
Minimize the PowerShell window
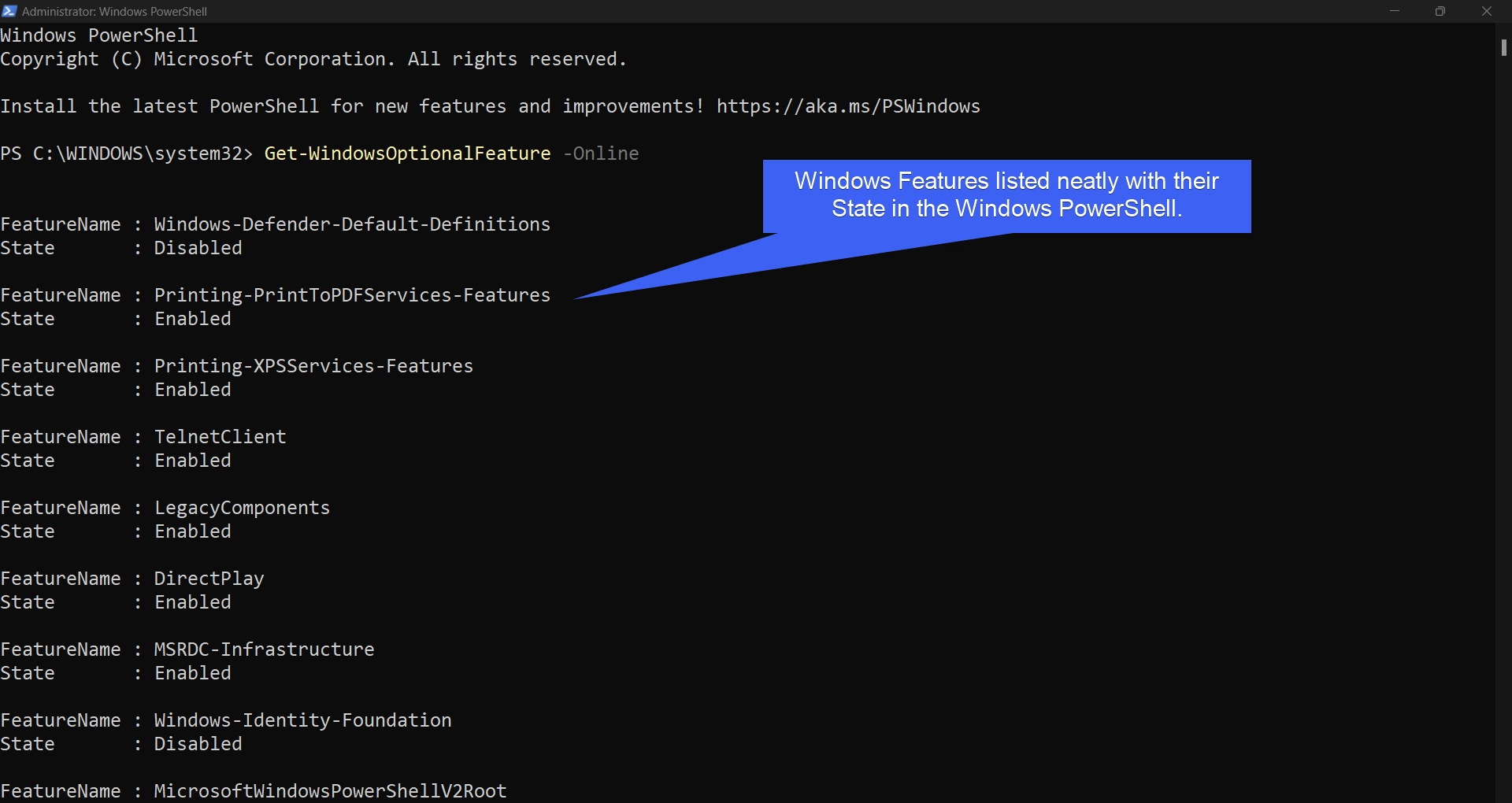click(1395, 11)
